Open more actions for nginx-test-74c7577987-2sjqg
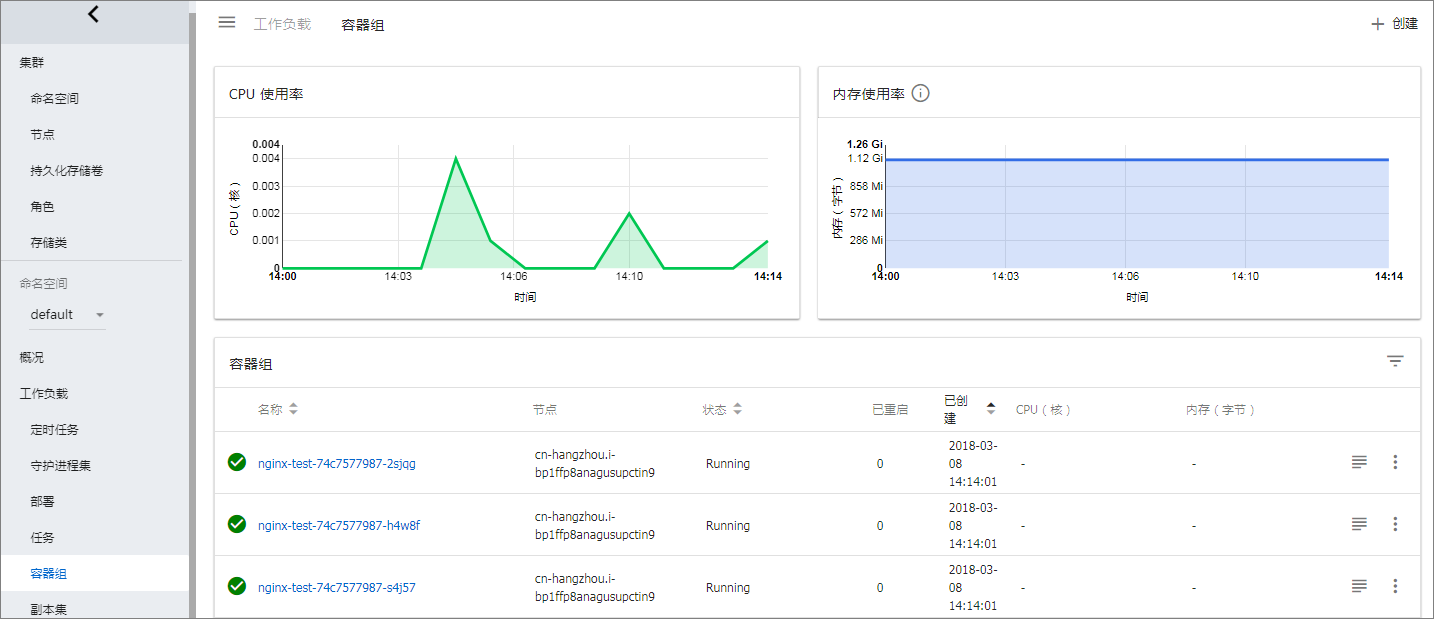1434x619 pixels. 1395,462
